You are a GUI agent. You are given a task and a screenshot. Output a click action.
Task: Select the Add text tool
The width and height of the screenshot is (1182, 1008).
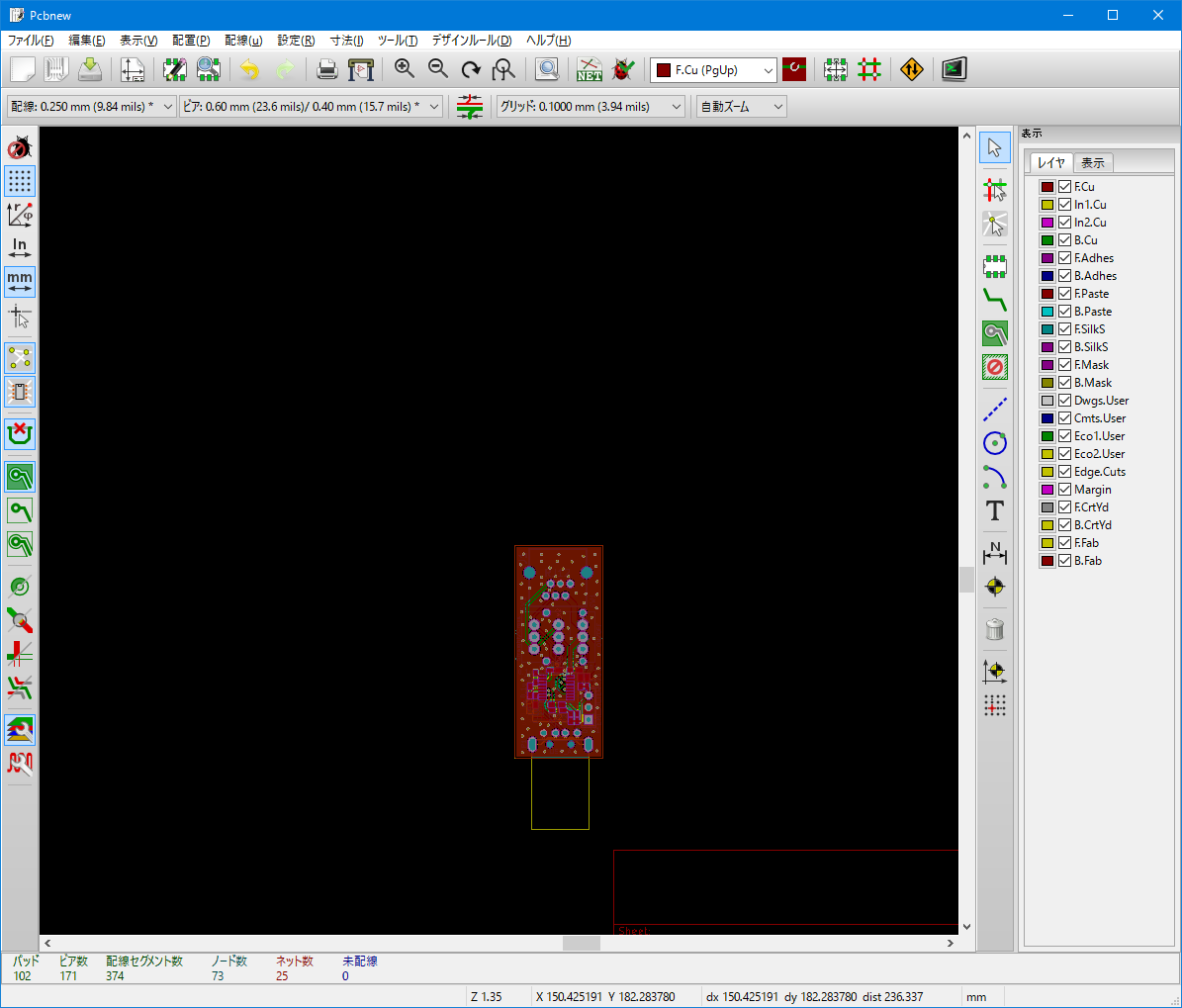(995, 511)
